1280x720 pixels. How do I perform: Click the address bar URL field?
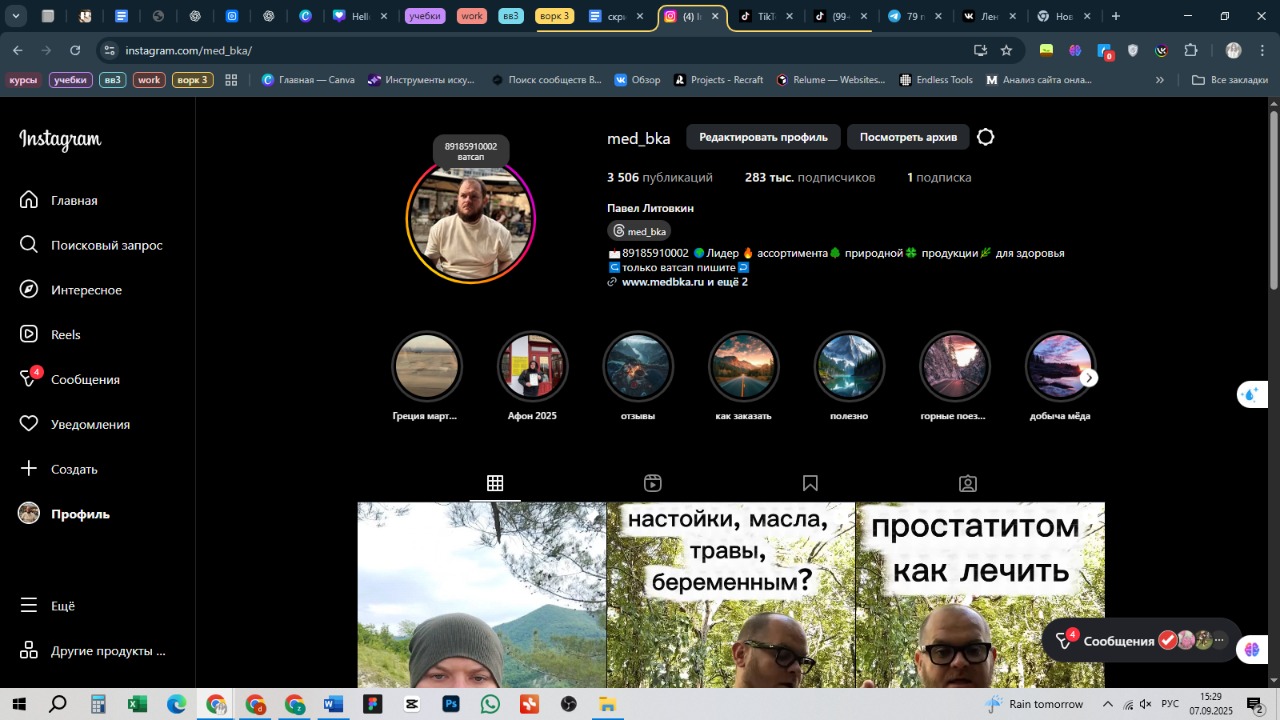pyautogui.click(x=540, y=50)
